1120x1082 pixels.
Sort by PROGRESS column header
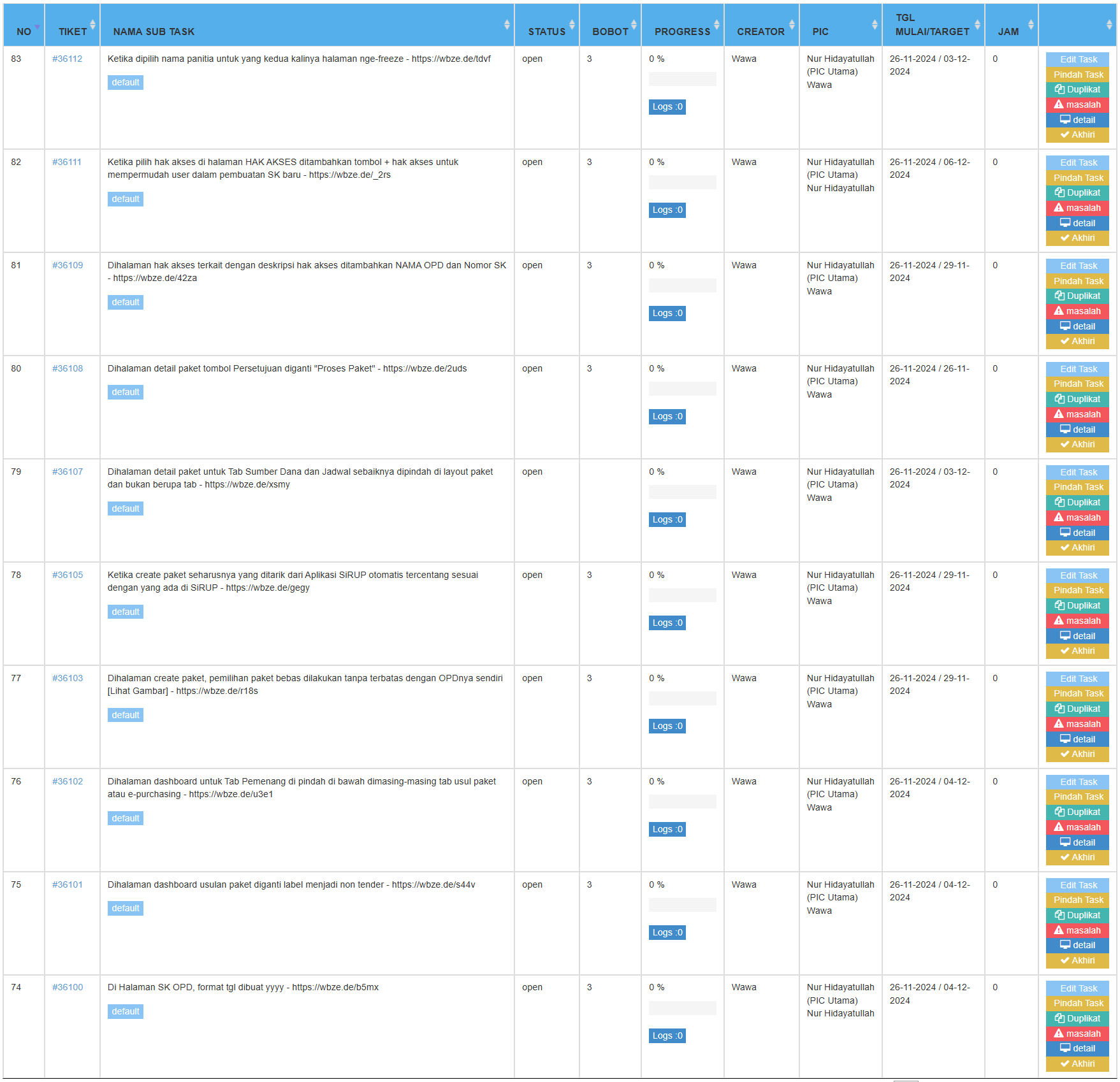(x=682, y=31)
